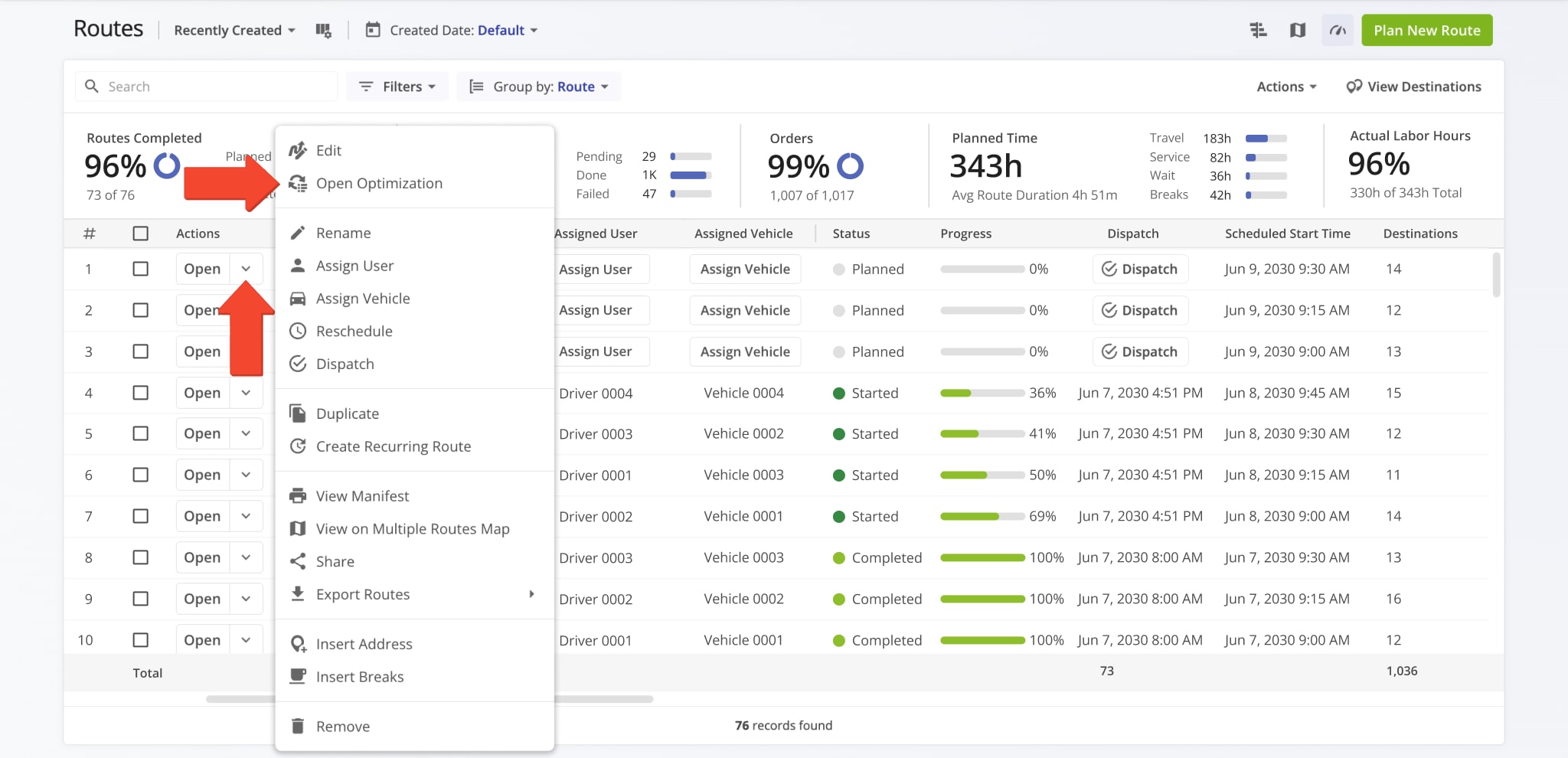The height and width of the screenshot is (758, 1568).
Task: Expand the Group by Route dropdown
Action: point(538,86)
